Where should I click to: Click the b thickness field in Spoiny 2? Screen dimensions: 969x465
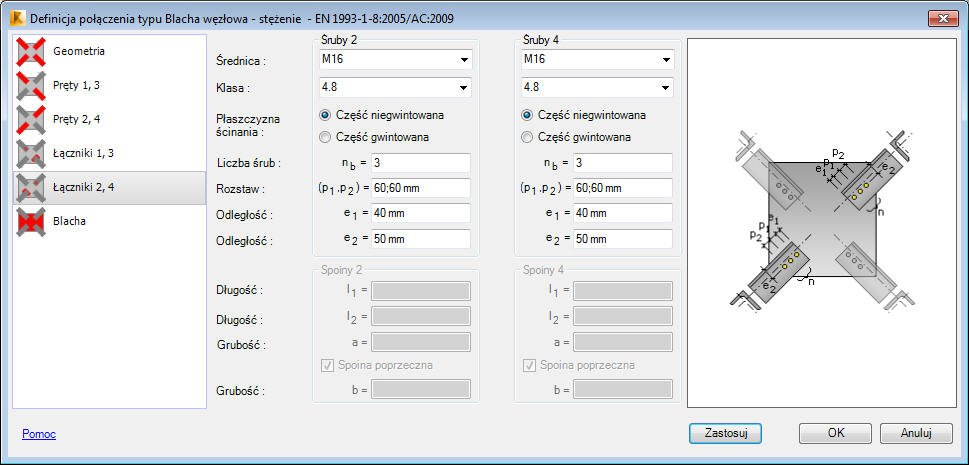[421, 390]
